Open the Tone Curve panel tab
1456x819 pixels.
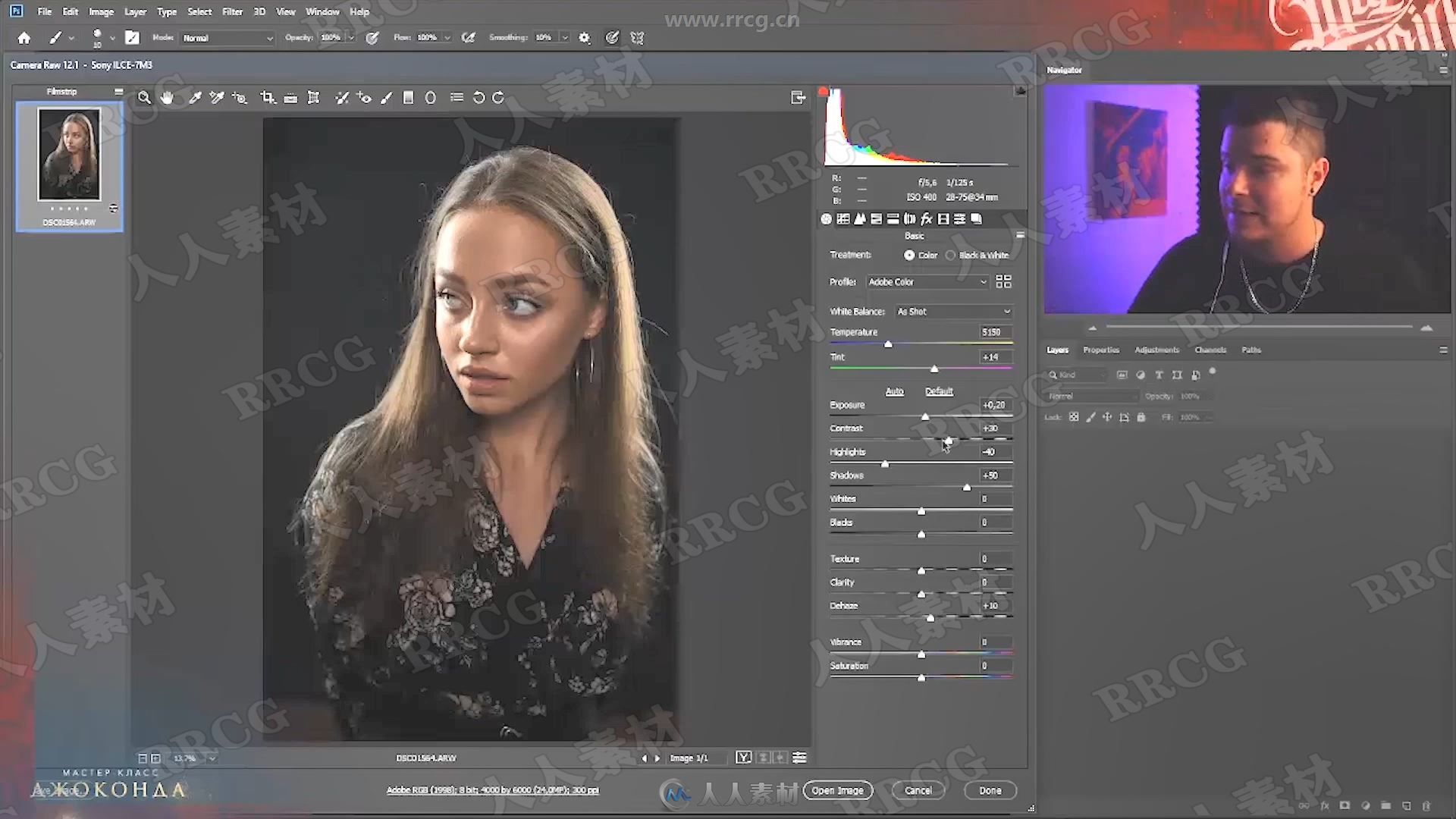pyautogui.click(x=843, y=219)
